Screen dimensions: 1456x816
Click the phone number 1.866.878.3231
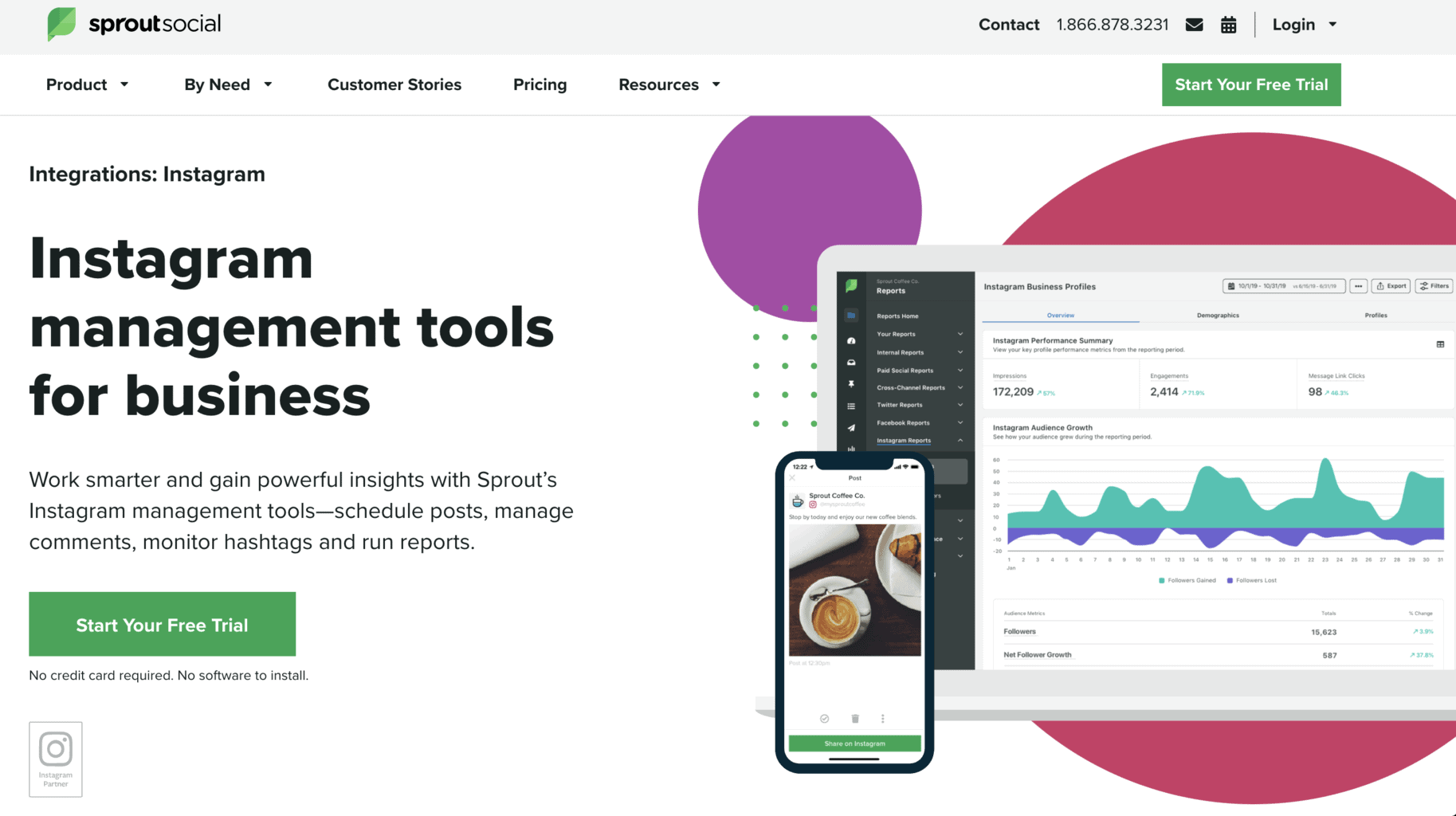[x=1112, y=25]
